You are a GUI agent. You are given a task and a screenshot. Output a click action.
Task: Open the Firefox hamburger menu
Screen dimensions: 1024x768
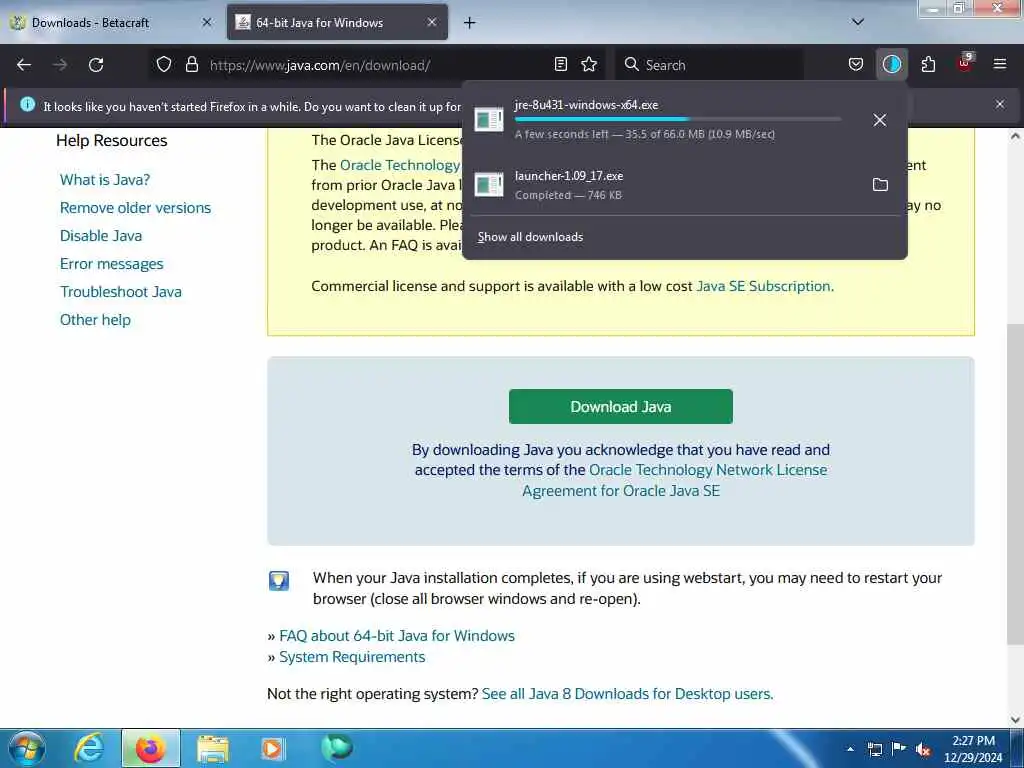(x=1000, y=64)
